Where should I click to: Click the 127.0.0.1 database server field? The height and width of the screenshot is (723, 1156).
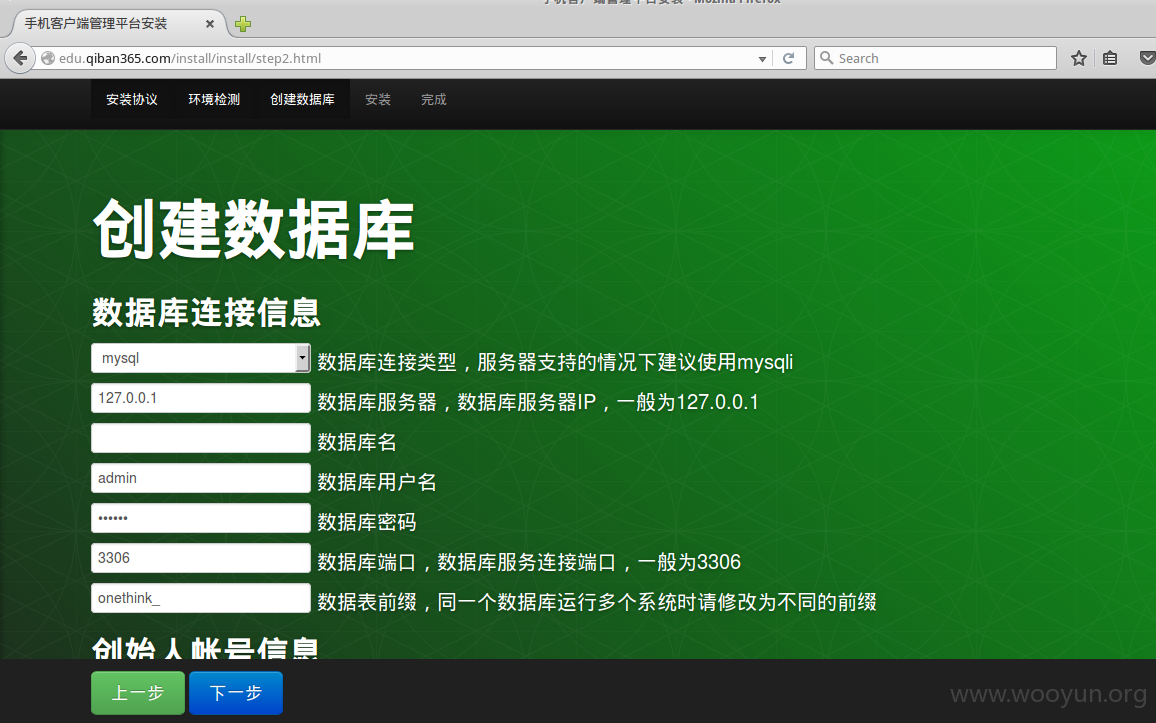[201, 398]
